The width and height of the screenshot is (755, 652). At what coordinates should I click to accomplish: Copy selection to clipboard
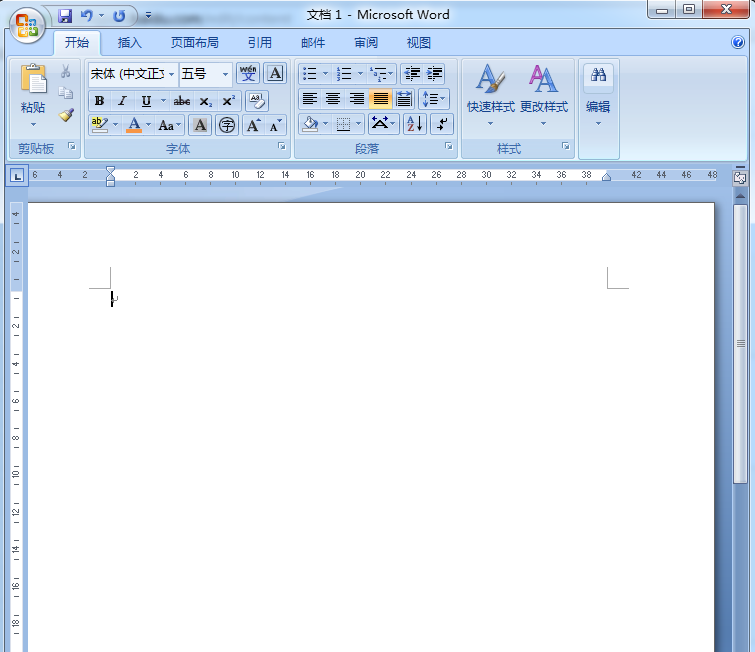click(65, 92)
